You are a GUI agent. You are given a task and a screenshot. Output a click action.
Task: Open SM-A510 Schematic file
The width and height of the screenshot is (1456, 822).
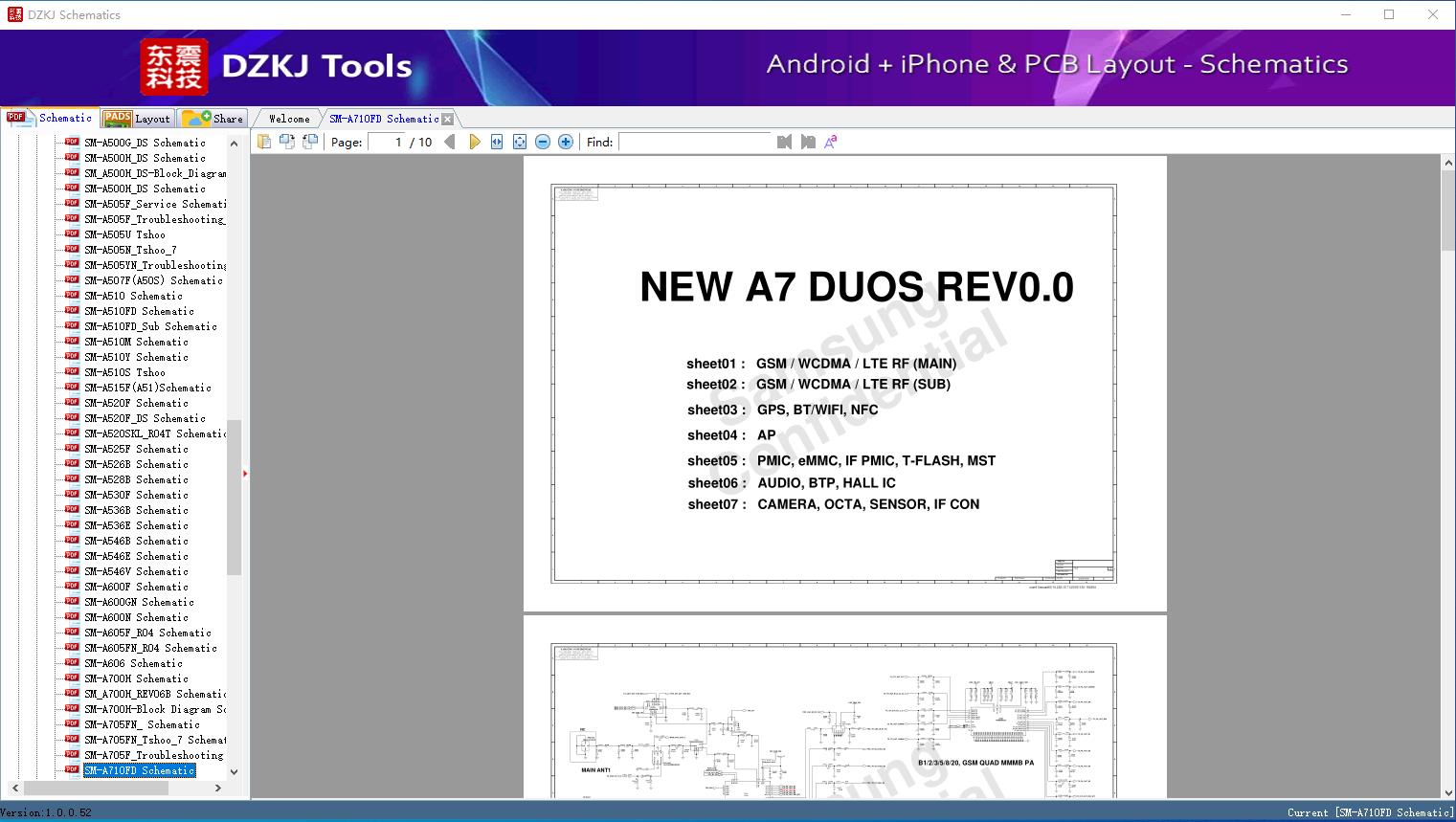(133, 296)
